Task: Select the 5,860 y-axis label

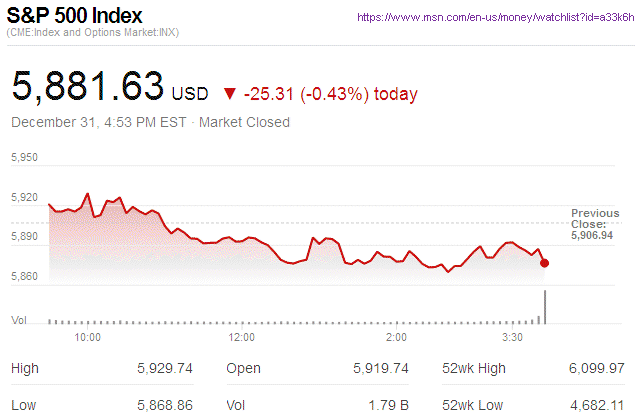Action: coord(24,276)
